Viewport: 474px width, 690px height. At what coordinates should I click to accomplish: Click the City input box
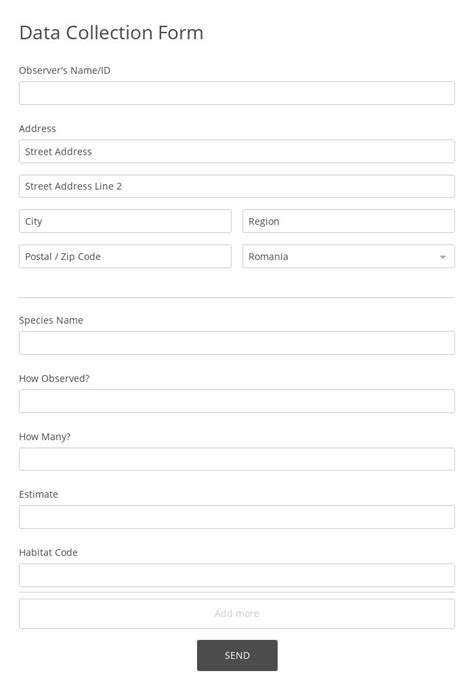125,221
